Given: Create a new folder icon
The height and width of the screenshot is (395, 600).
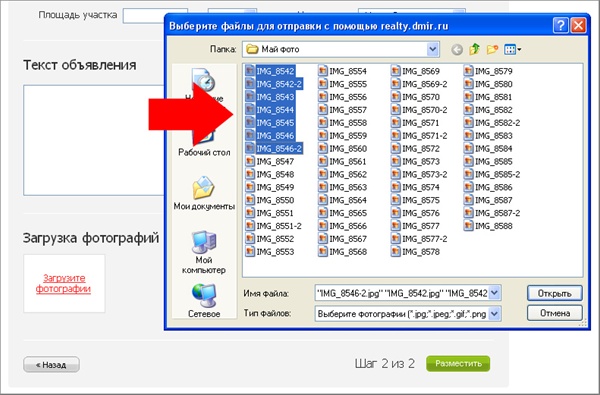Looking at the screenshot, I should click(492, 49).
